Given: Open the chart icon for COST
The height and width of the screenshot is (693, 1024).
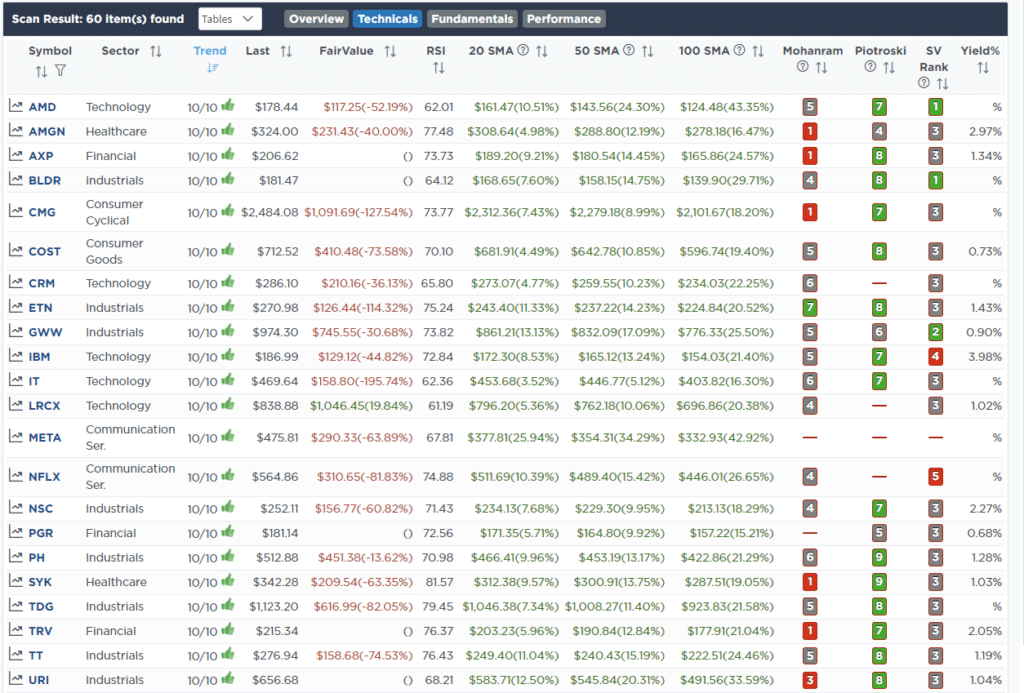Looking at the screenshot, I should (16, 250).
